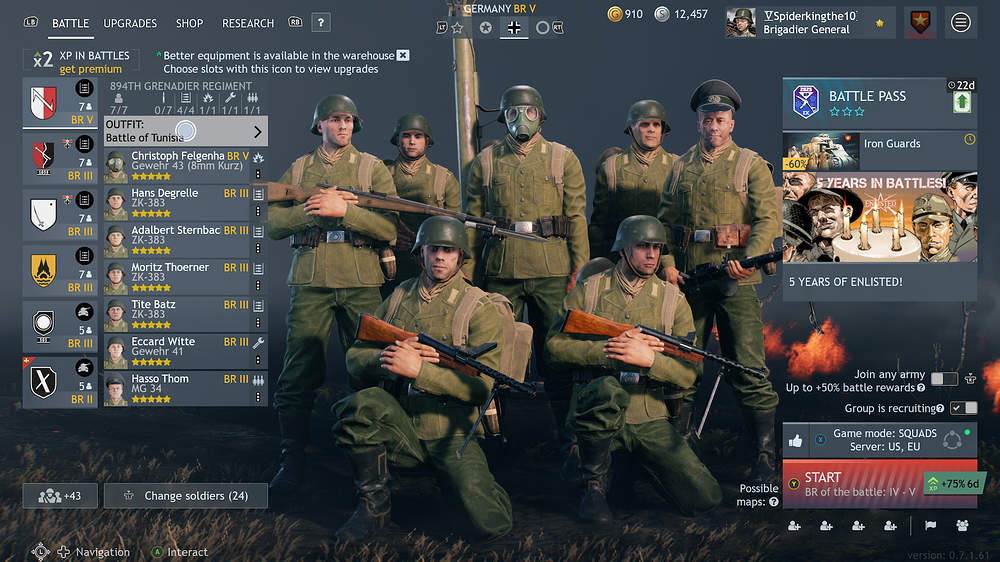Switch to the RESEARCH tab
1000x562 pixels.
coord(247,24)
